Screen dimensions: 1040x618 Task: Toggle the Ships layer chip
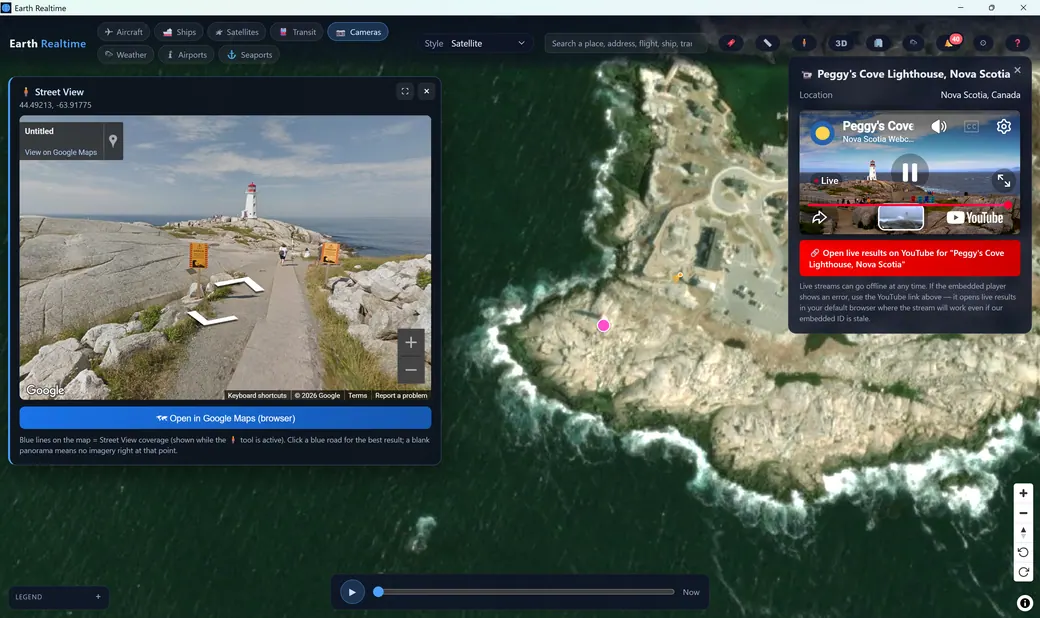pyautogui.click(x=179, y=32)
